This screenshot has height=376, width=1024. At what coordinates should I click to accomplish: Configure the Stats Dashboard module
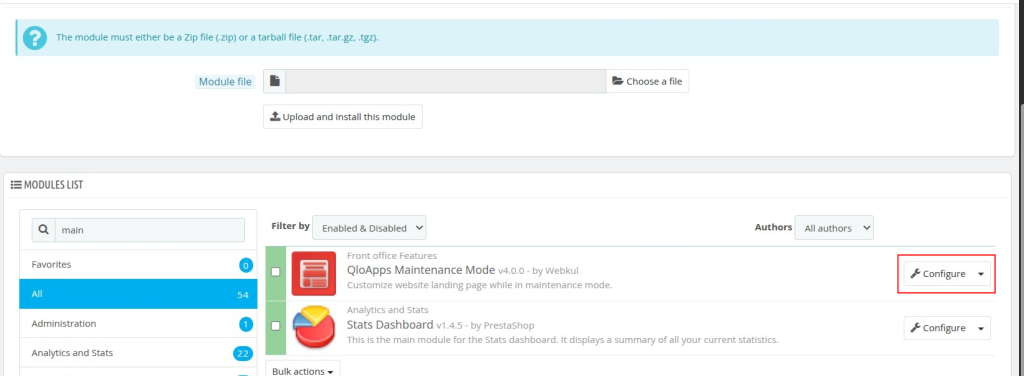938,328
